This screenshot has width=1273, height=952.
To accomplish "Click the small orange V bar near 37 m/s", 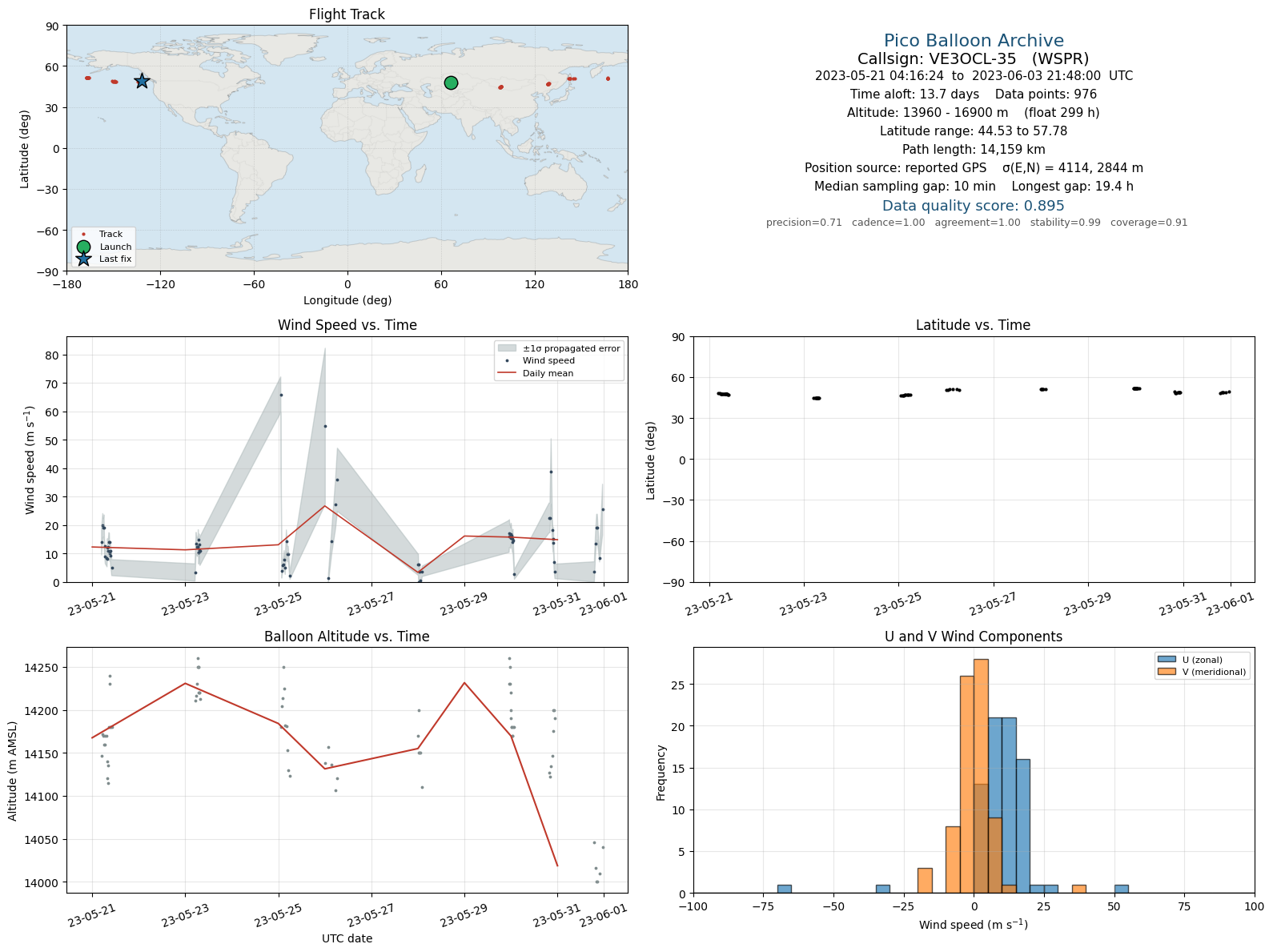I will tap(1079, 889).
